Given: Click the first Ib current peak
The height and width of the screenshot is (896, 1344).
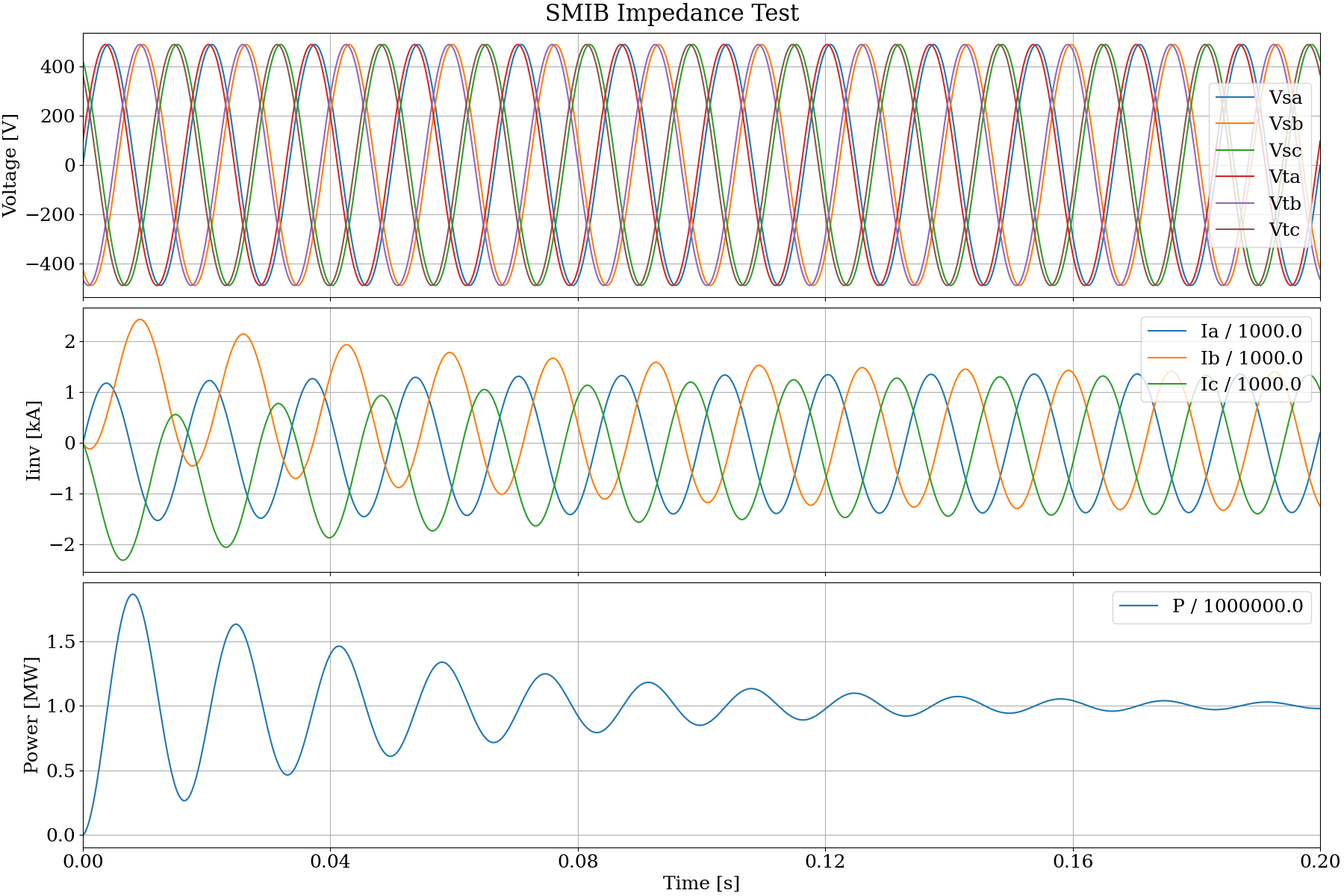Looking at the screenshot, I should pos(140,320).
